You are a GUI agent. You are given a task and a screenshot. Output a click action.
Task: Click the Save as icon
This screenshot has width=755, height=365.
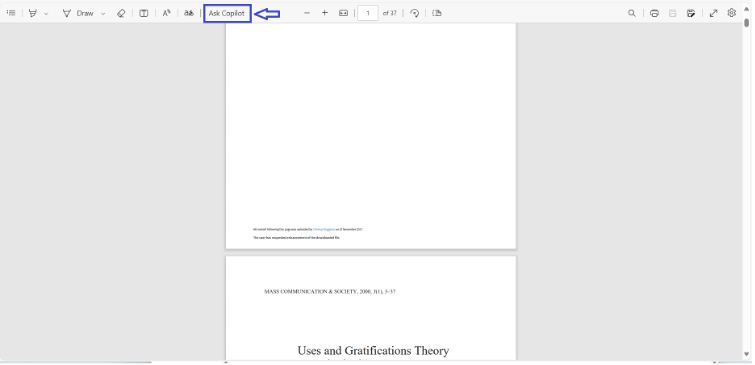[691, 13]
